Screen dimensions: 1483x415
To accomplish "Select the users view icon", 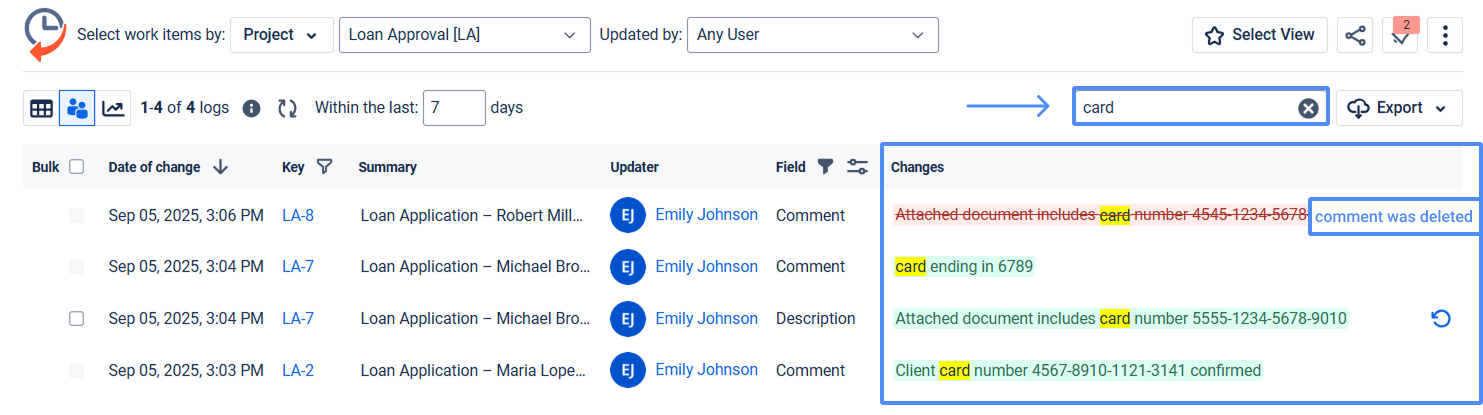I will coord(77,108).
